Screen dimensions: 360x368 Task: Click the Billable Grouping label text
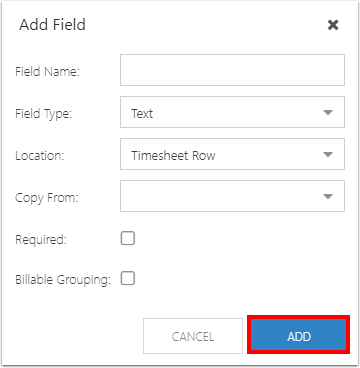(x=62, y=280)
